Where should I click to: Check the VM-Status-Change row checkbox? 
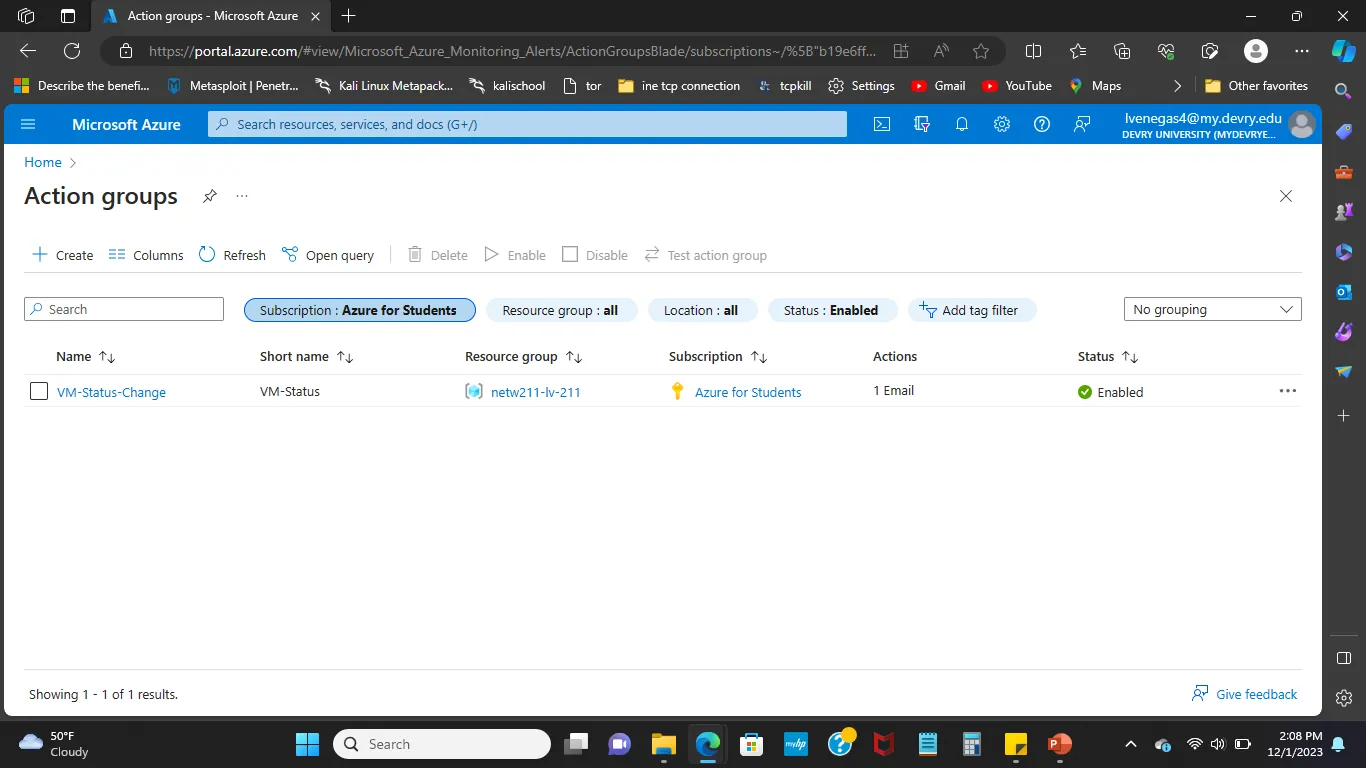pos(39,391)
